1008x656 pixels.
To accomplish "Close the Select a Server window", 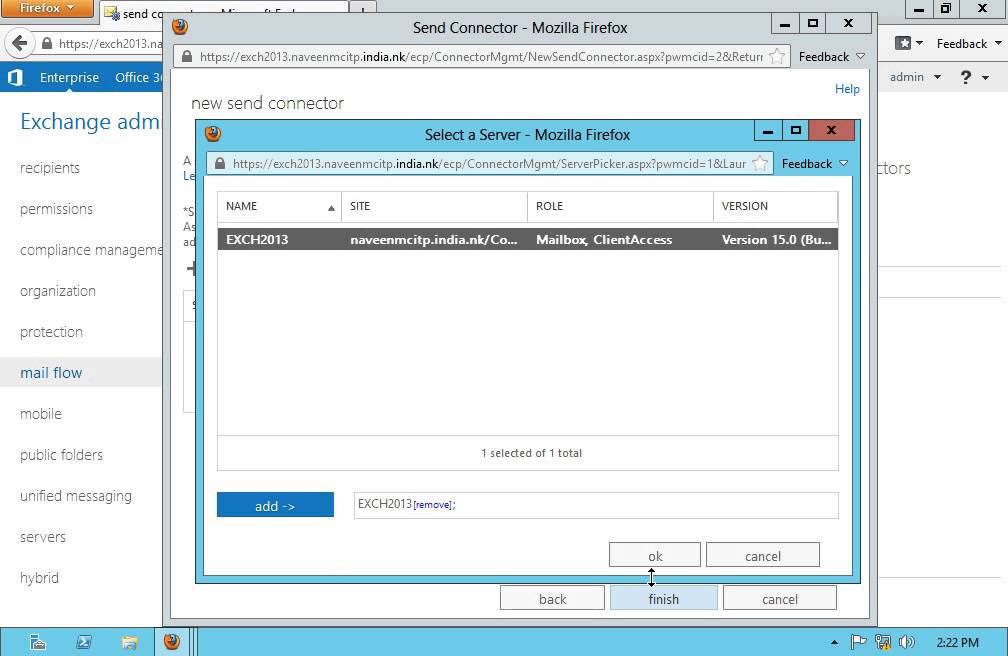I will (831, 130).
